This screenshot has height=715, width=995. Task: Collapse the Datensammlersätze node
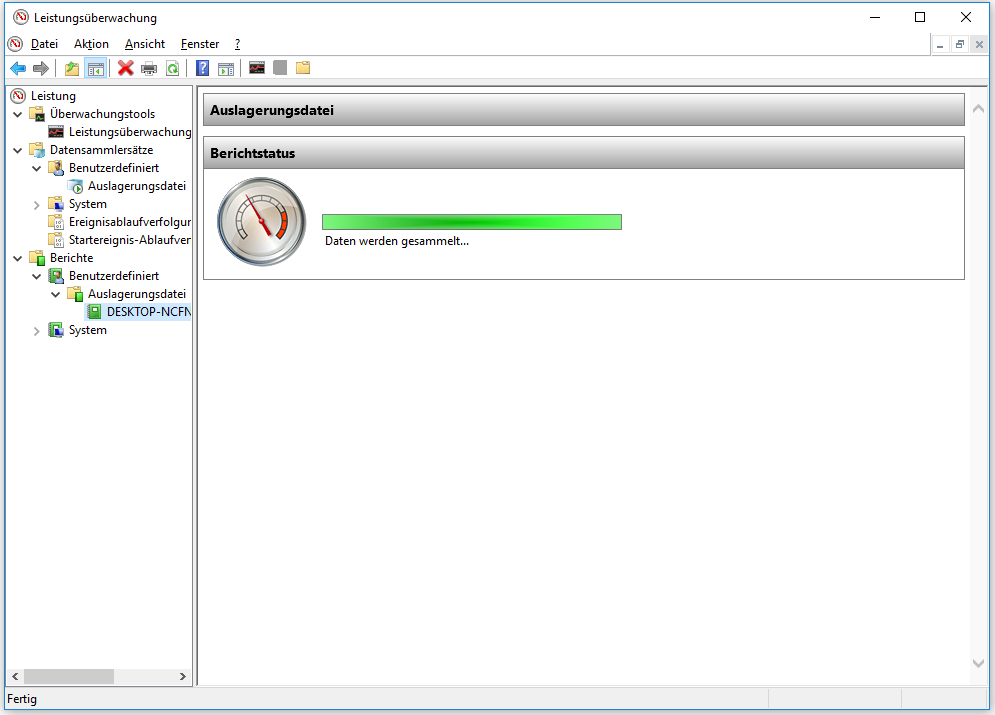click(18, 150)
